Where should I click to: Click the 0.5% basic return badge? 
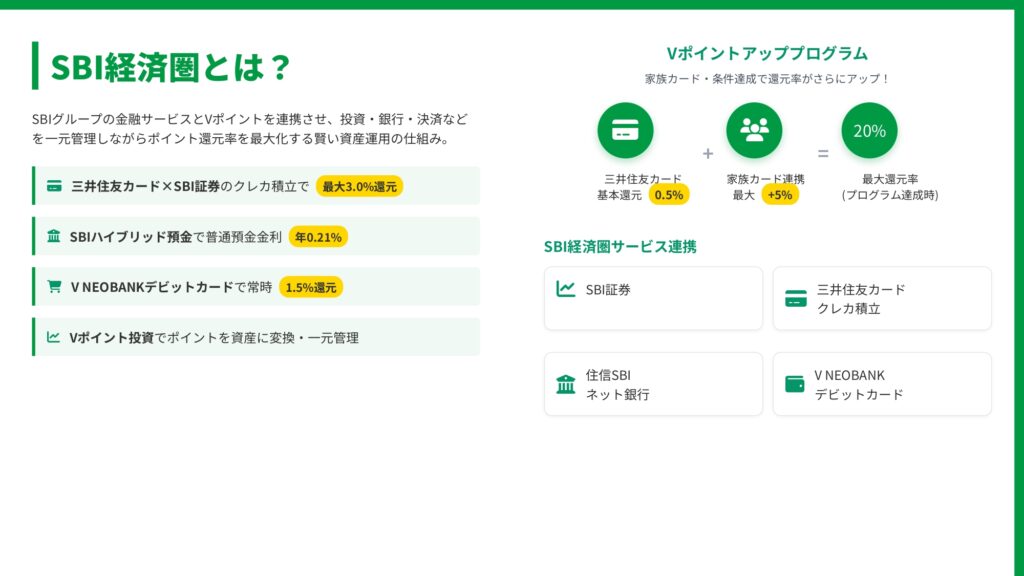pos(668,195)
